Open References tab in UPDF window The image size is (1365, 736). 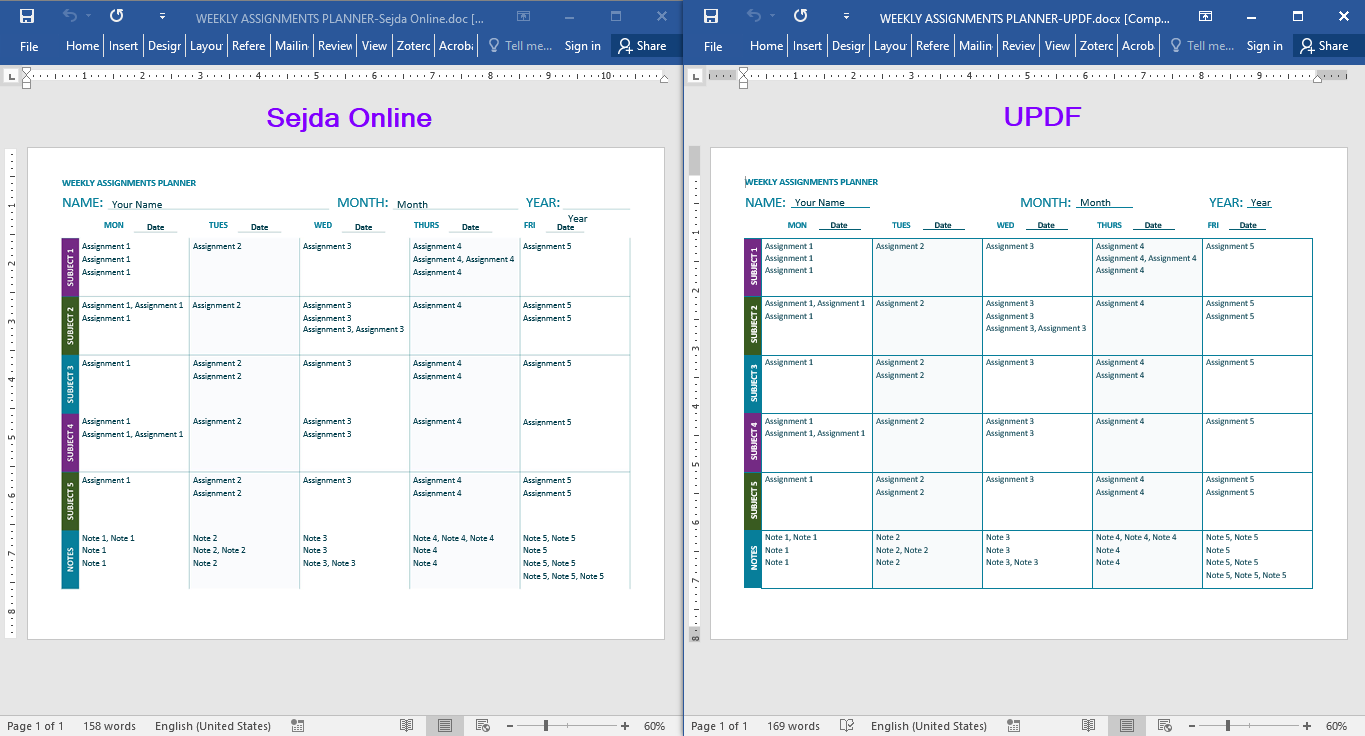(x=932, y=46)
